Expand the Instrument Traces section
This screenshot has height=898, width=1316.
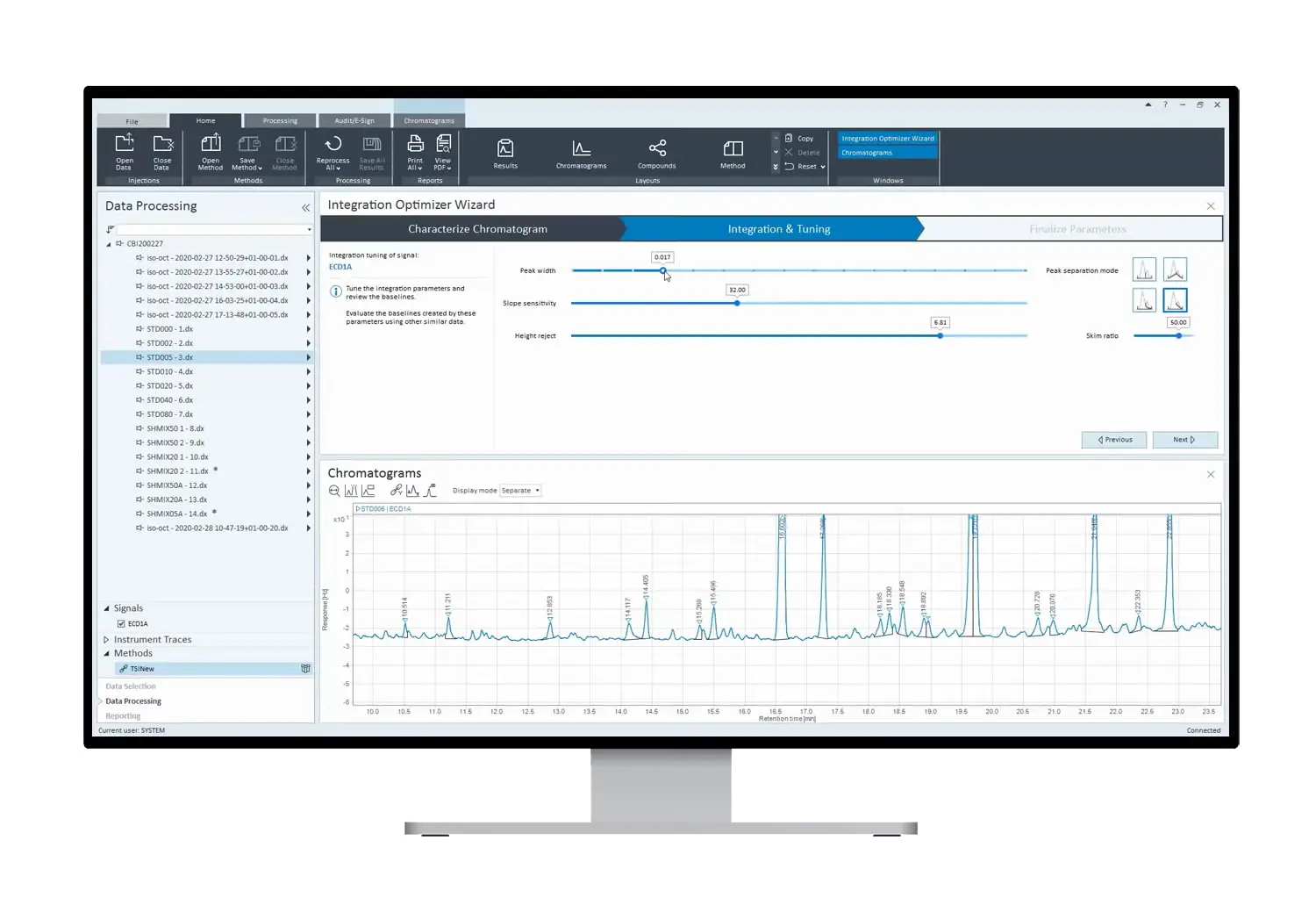(x=106, y=640)
